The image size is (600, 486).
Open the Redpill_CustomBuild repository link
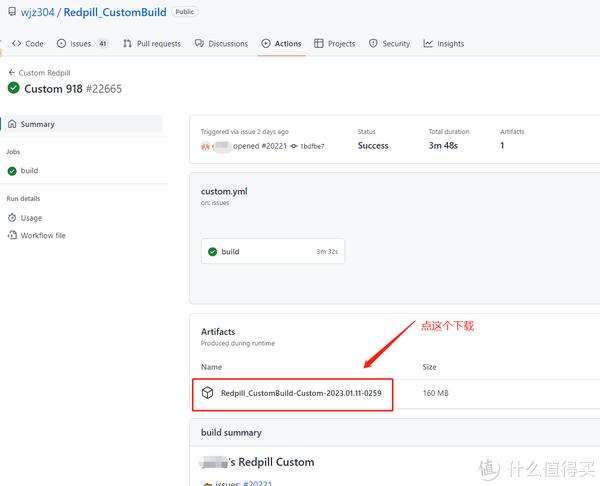pos(115,12)
